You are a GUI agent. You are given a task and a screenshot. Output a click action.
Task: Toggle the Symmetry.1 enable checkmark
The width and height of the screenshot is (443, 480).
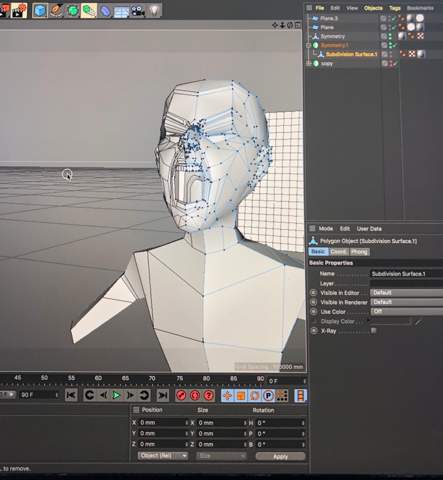click(394, 45)
